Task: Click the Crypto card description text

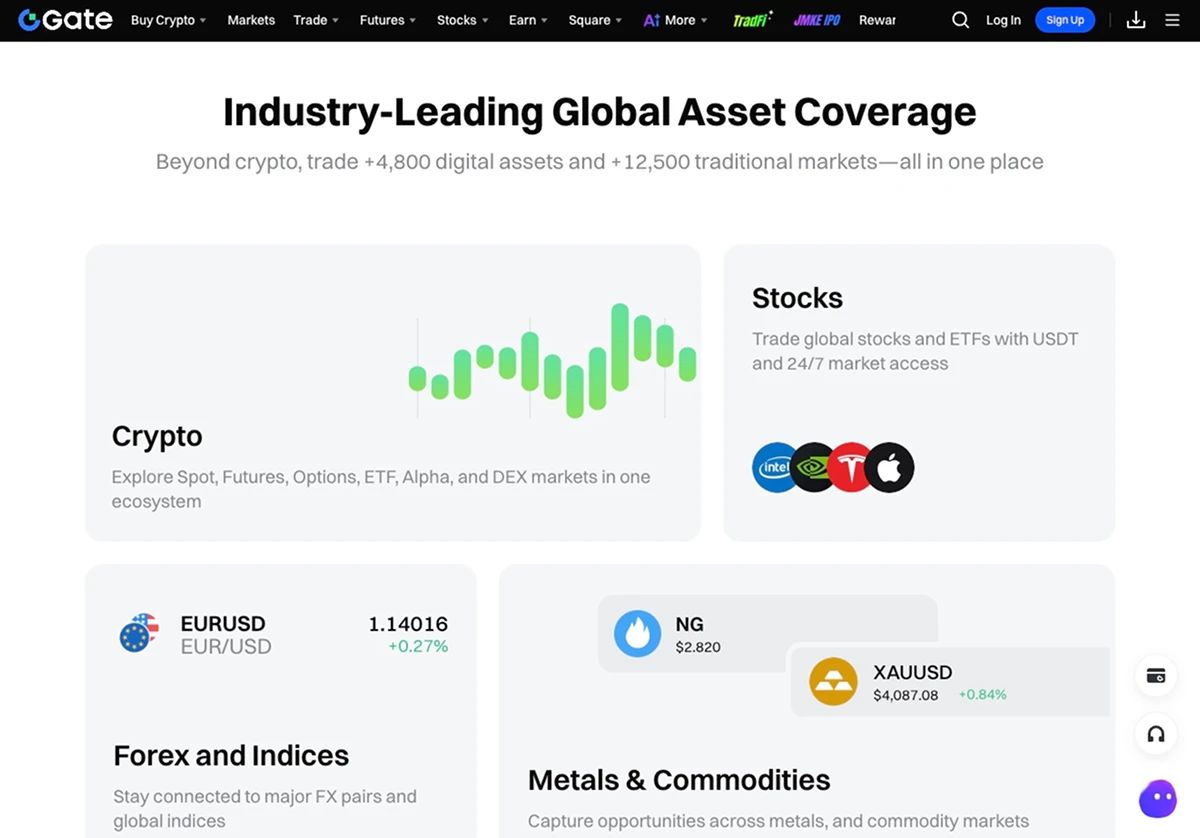Action: [381, 489]
